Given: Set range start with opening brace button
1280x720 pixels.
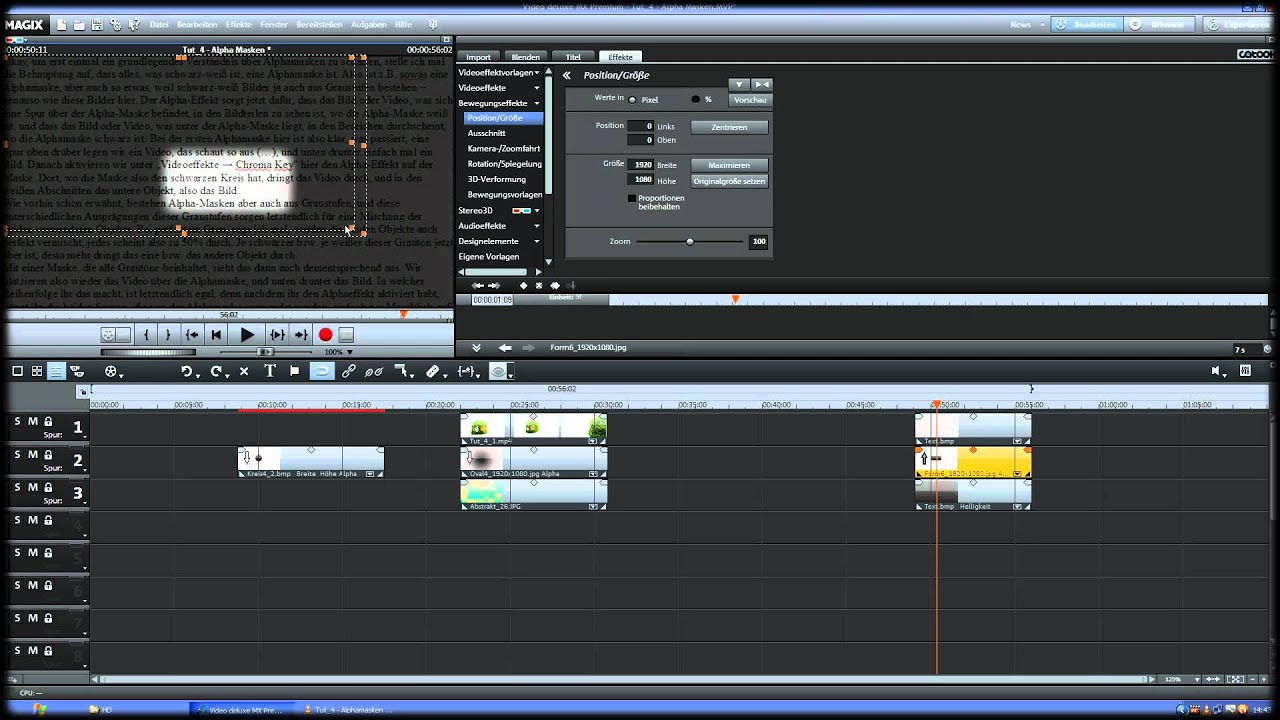Looking at the screenshot, I should pyautogui.click(x=146, y=335).
